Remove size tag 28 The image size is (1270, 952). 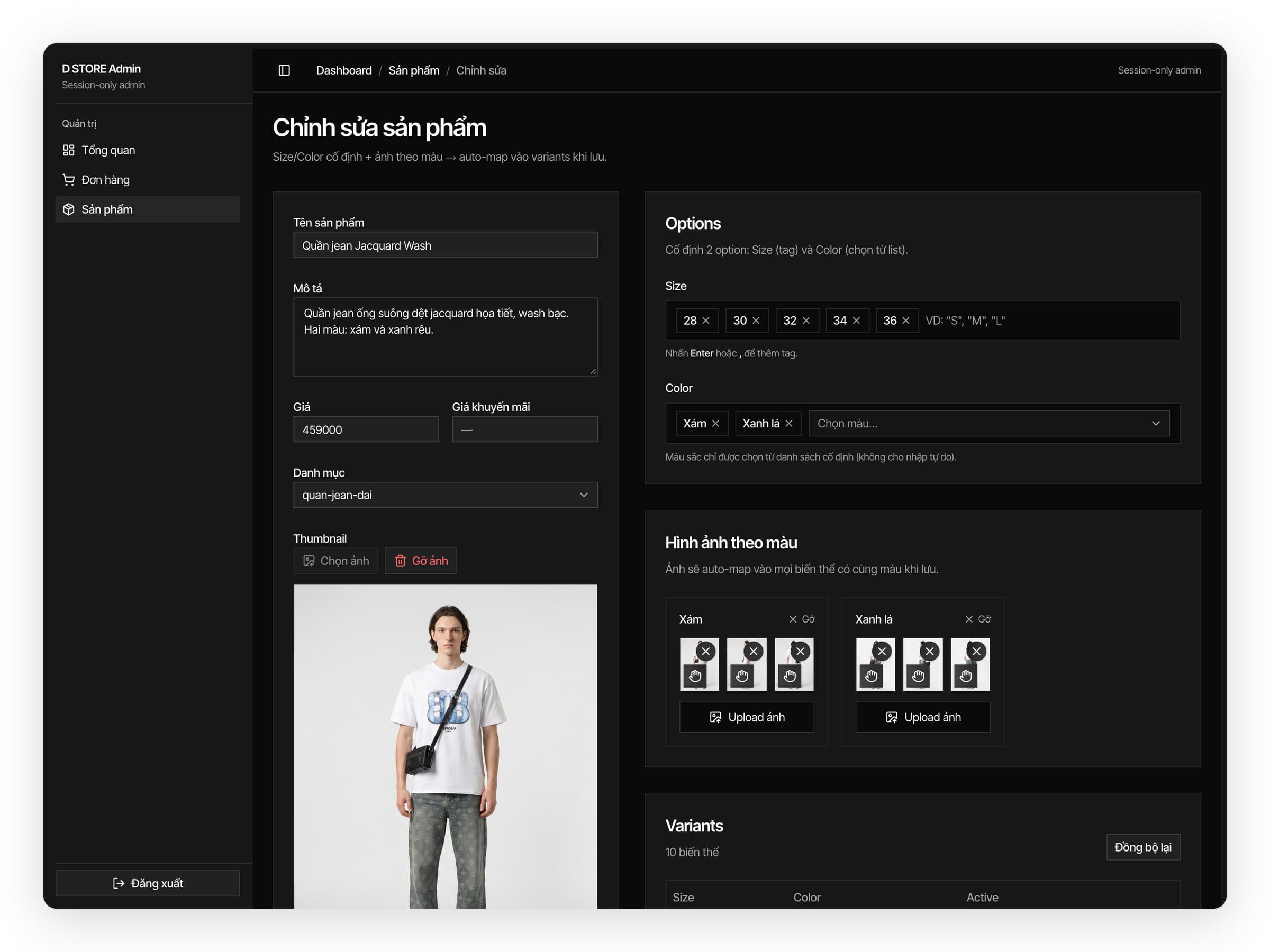coord(705,320)
